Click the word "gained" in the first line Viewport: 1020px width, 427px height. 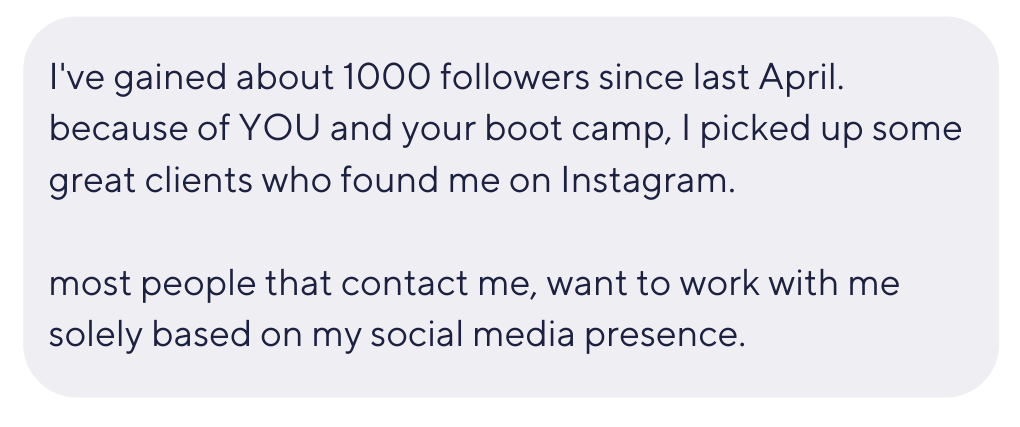tap(170, 78)
